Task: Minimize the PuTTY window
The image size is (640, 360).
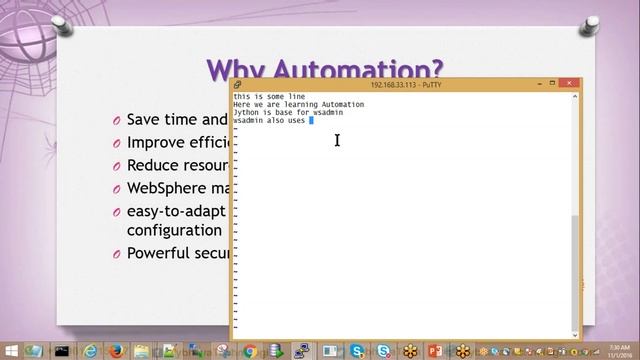Action: (x=540, y=84)
